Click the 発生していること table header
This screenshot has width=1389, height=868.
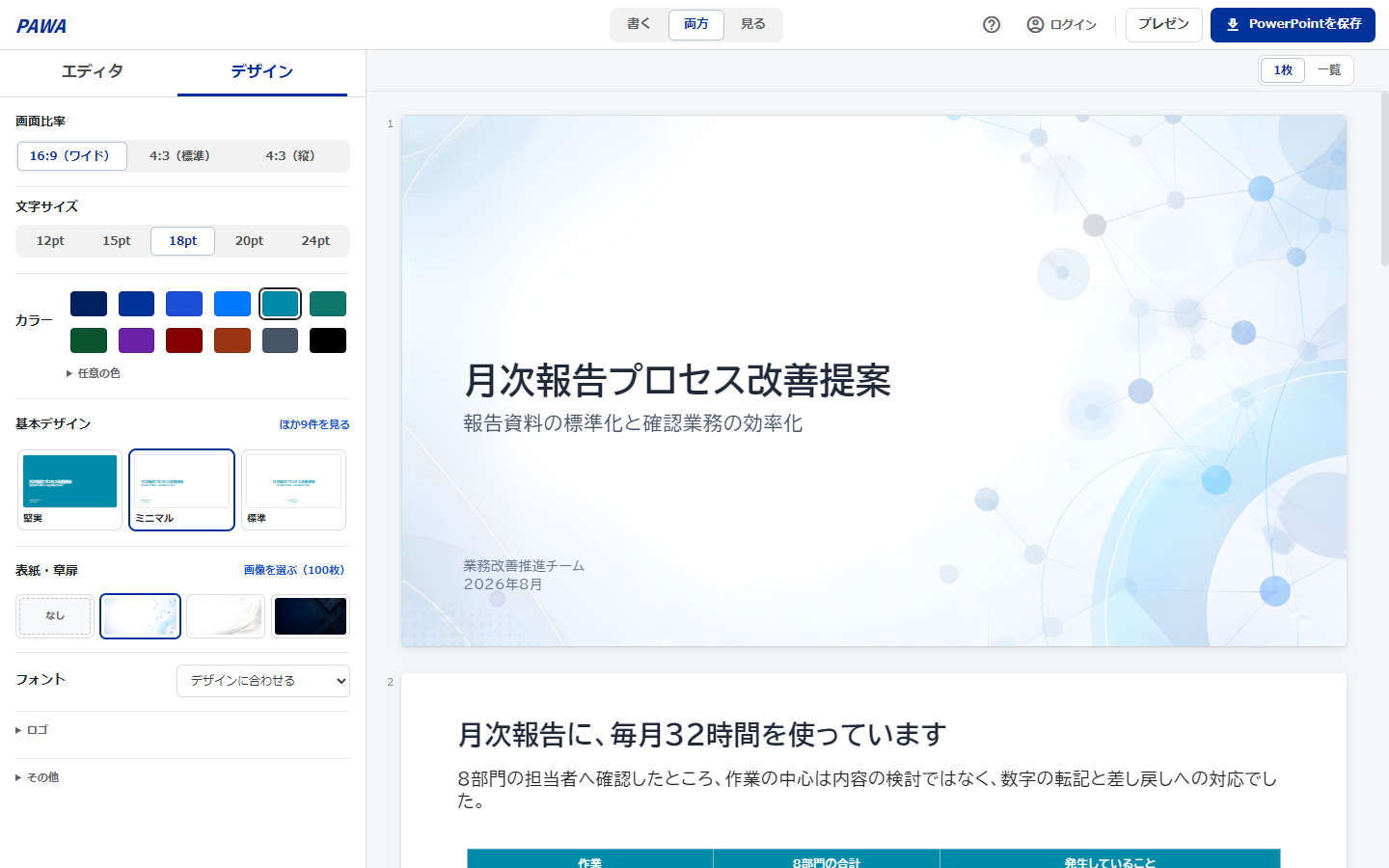[x=1110, y=859]
